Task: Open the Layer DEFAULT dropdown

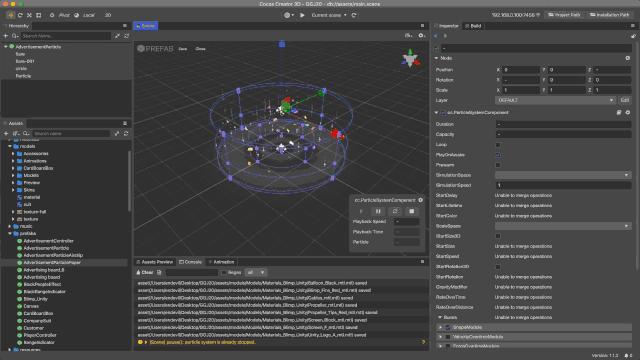Action: tap(555, 100)
